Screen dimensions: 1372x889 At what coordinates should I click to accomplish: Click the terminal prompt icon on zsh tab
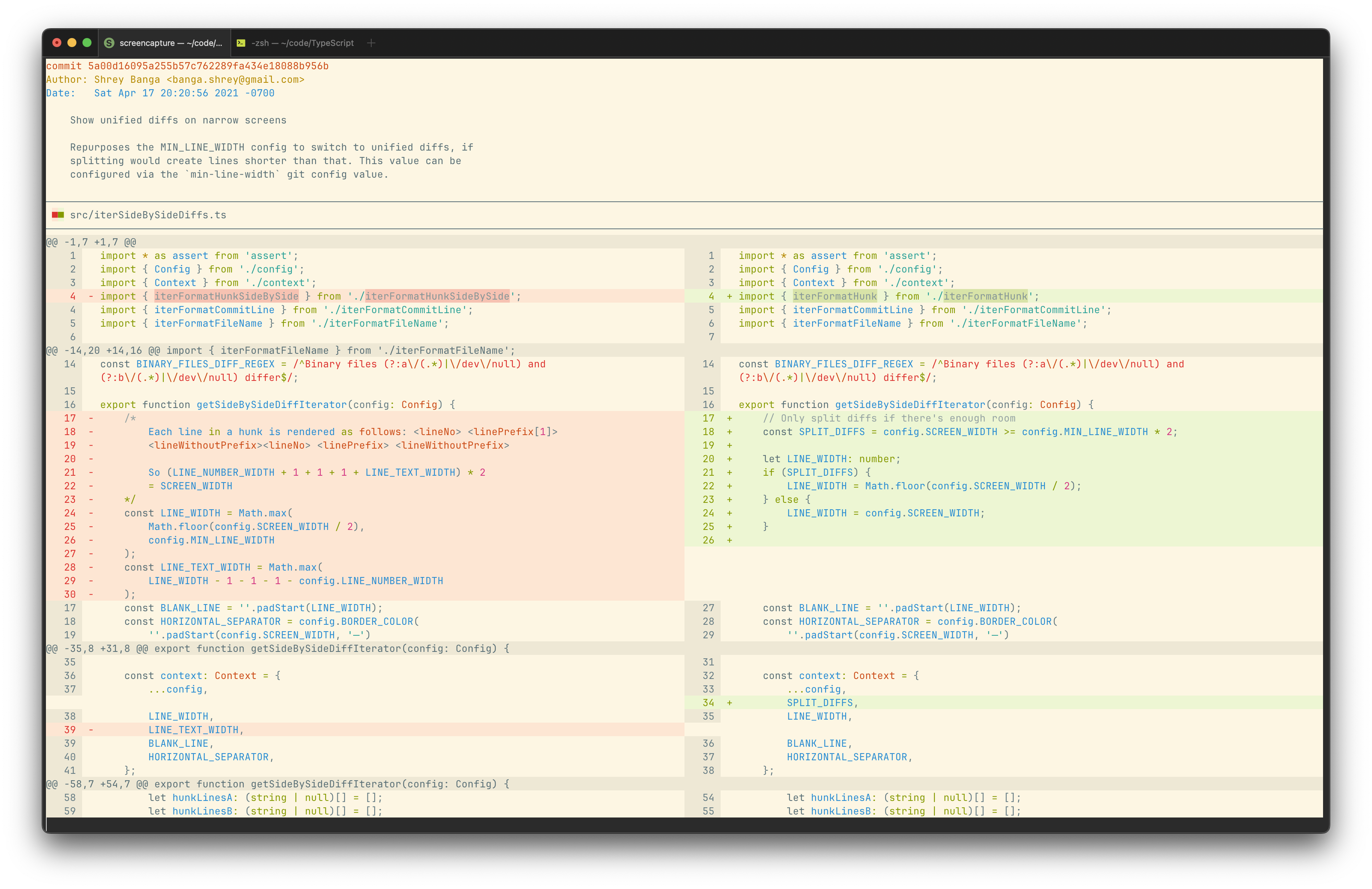coord(241,43)
